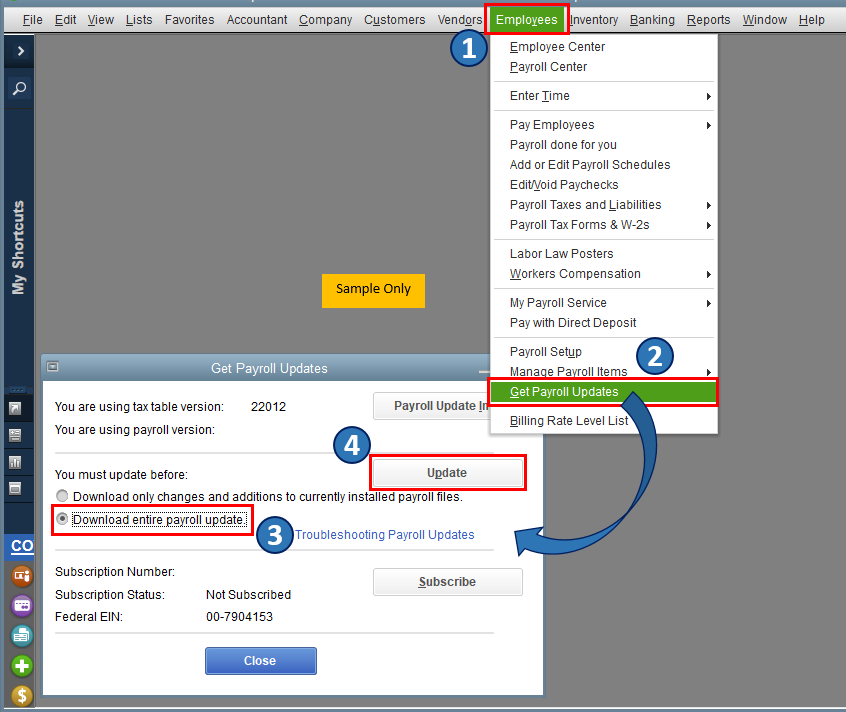Image resolution: width=846 pixels, height=712 pixels.
Task: Click the gold dollar sign icon
Action: pos(22,696)
